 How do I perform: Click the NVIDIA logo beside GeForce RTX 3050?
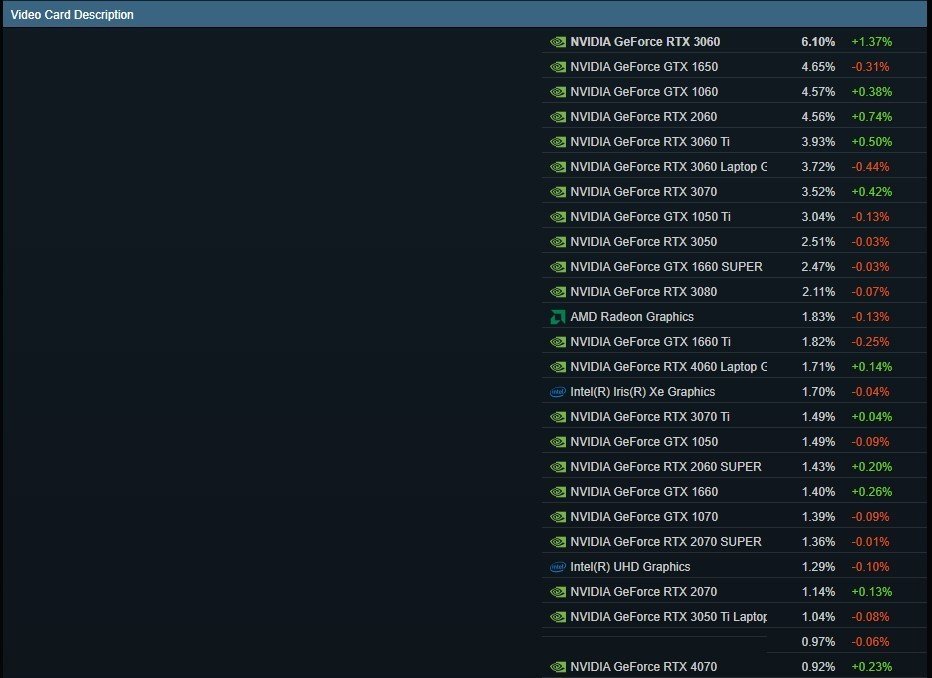point(558,241)
